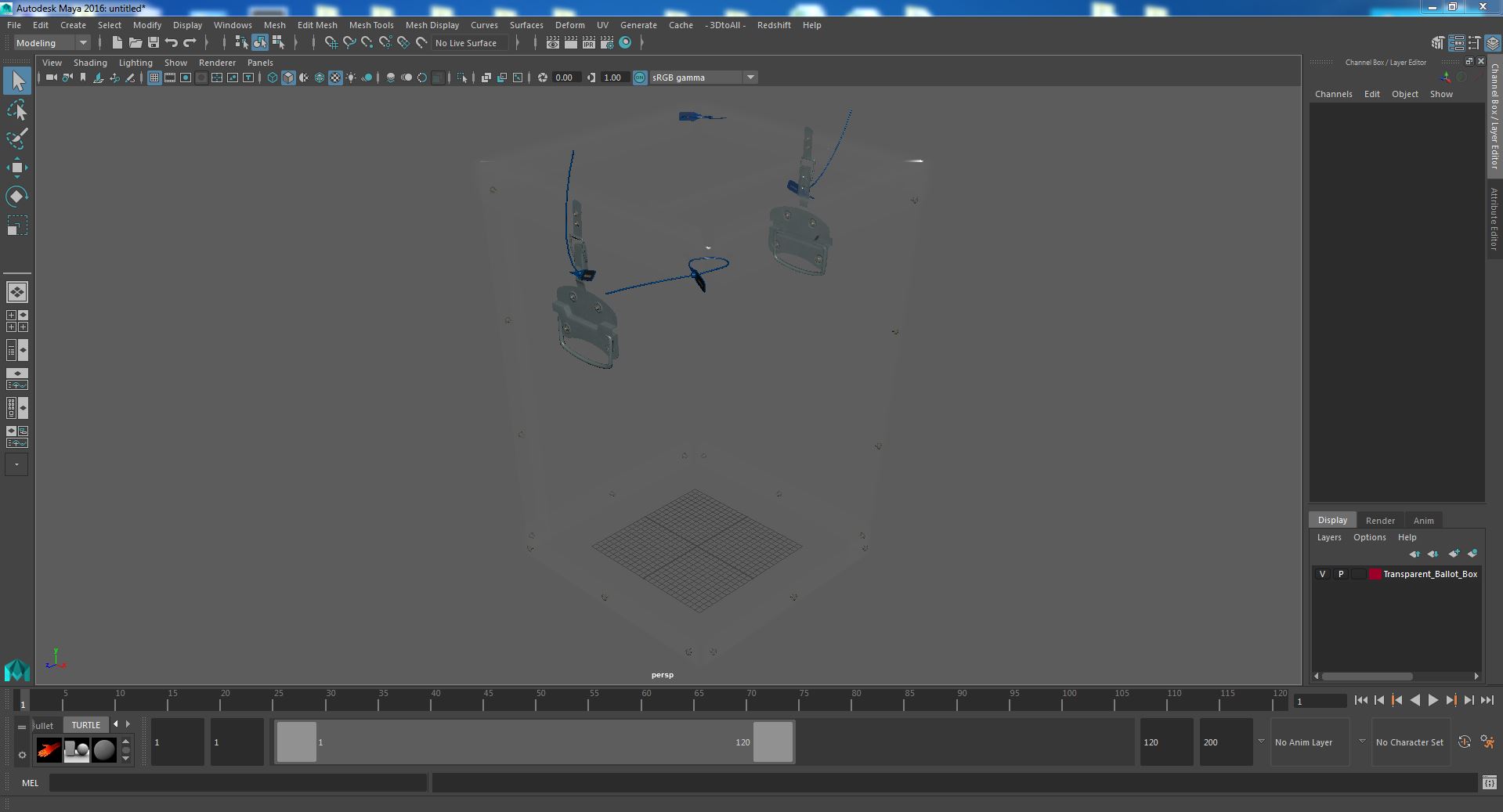
Task: Toggle visibility V of Transparent_Ballot_Box layer
Action: coord(1323,574)
